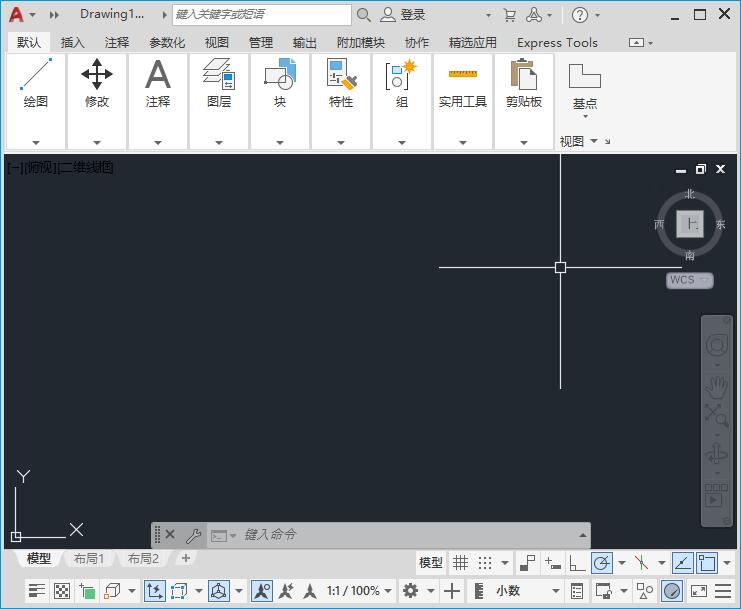Screen dimensions: 741x609
Task: Toggle polar tracking
Action: [x=602, y=563]
